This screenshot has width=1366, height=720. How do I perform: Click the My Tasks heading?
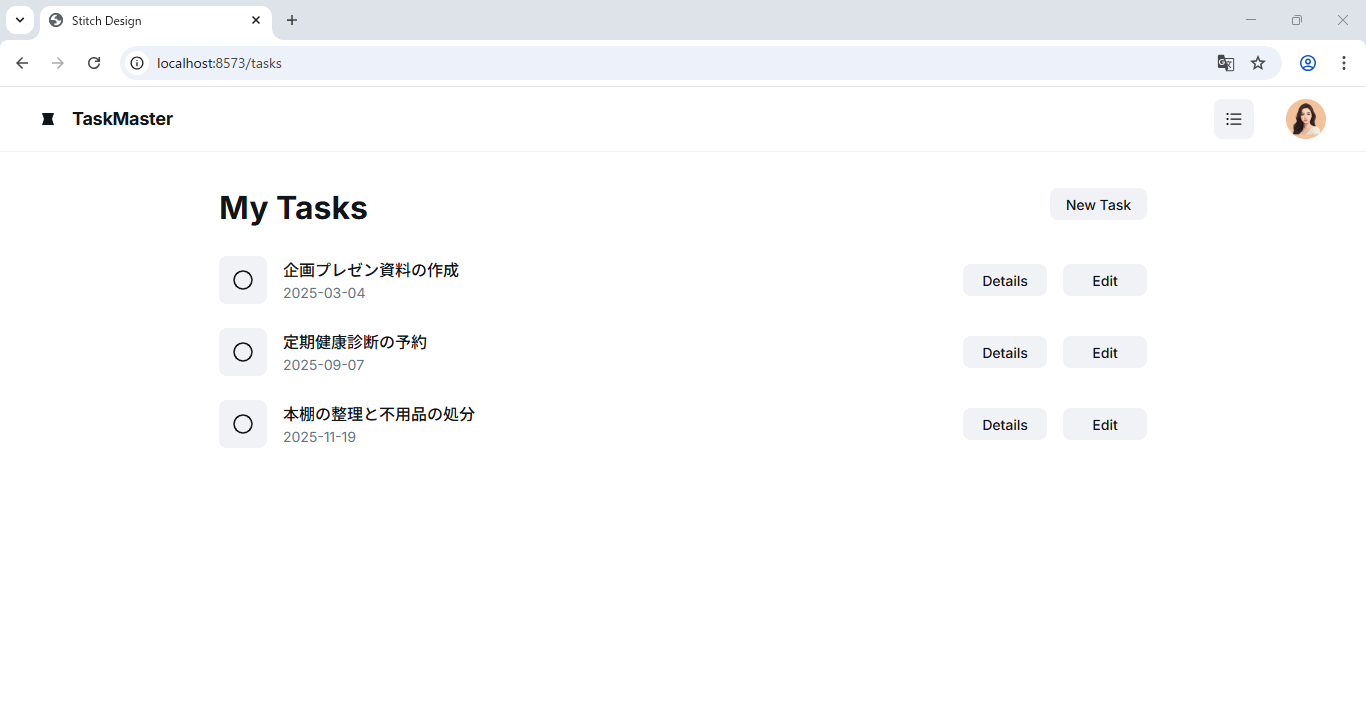[294, 208]
